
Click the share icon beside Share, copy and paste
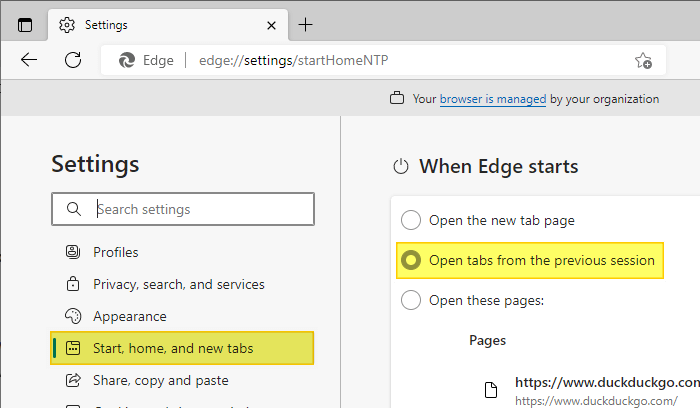(x=73, y=380)
